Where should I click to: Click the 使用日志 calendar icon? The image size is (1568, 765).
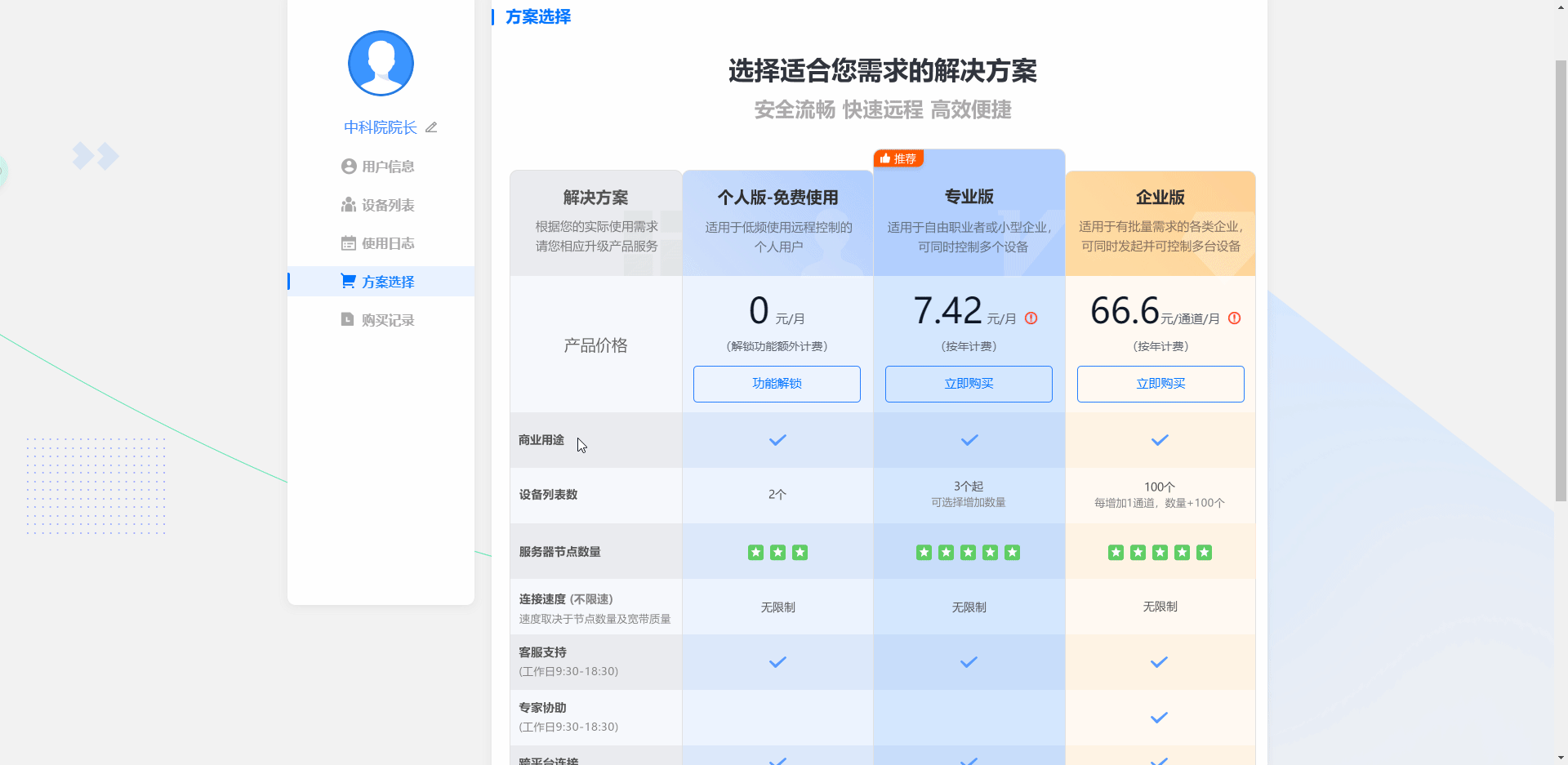(349, 243)
